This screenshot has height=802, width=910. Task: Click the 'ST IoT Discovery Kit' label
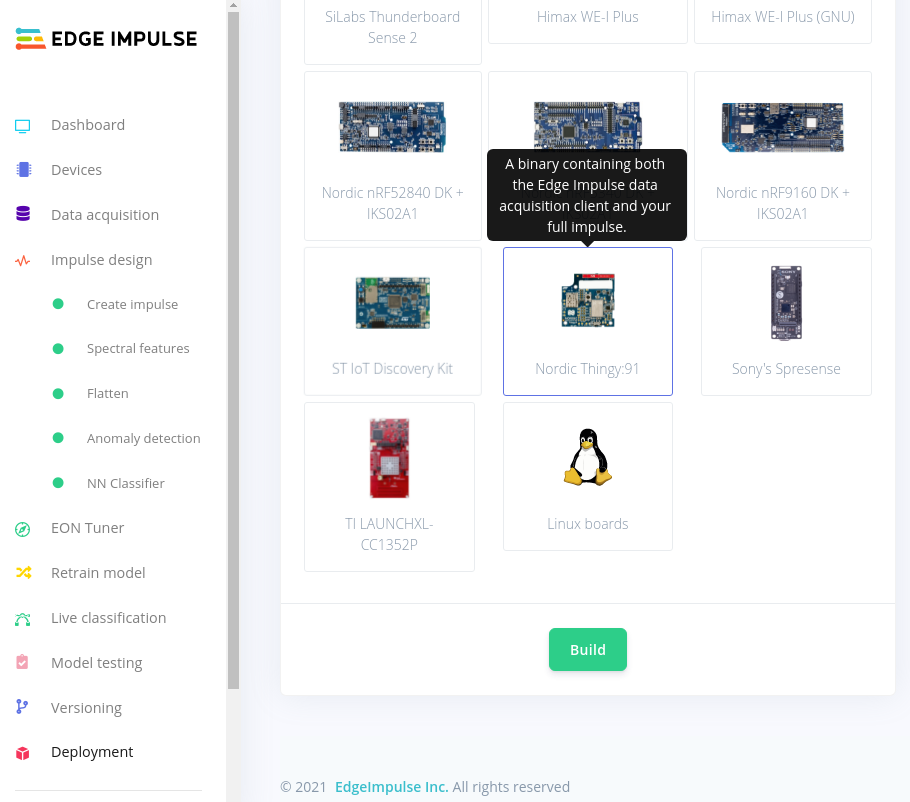coord(392,369)
